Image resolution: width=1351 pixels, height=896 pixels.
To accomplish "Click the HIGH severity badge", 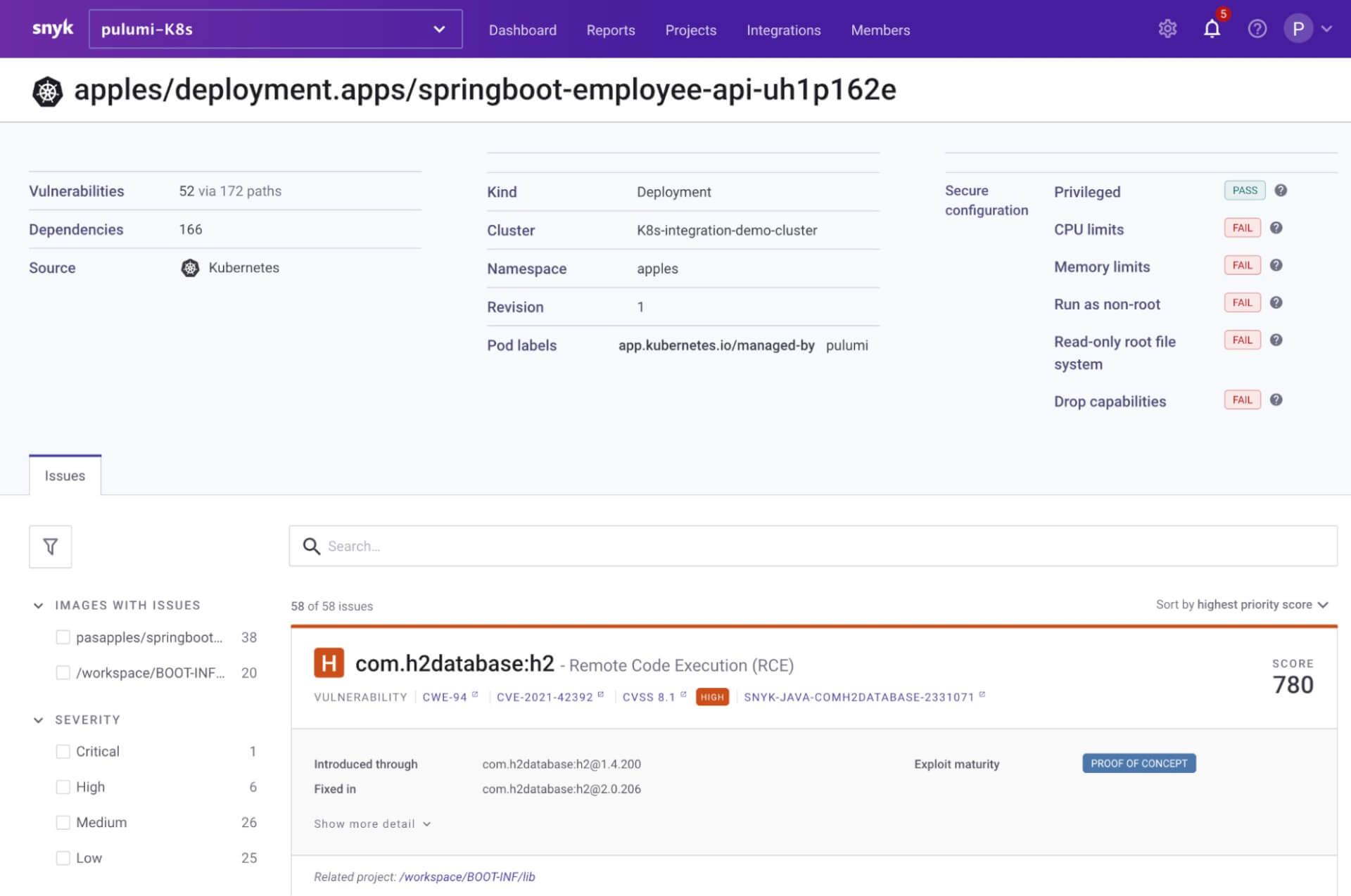I will (x=712, y=697).
